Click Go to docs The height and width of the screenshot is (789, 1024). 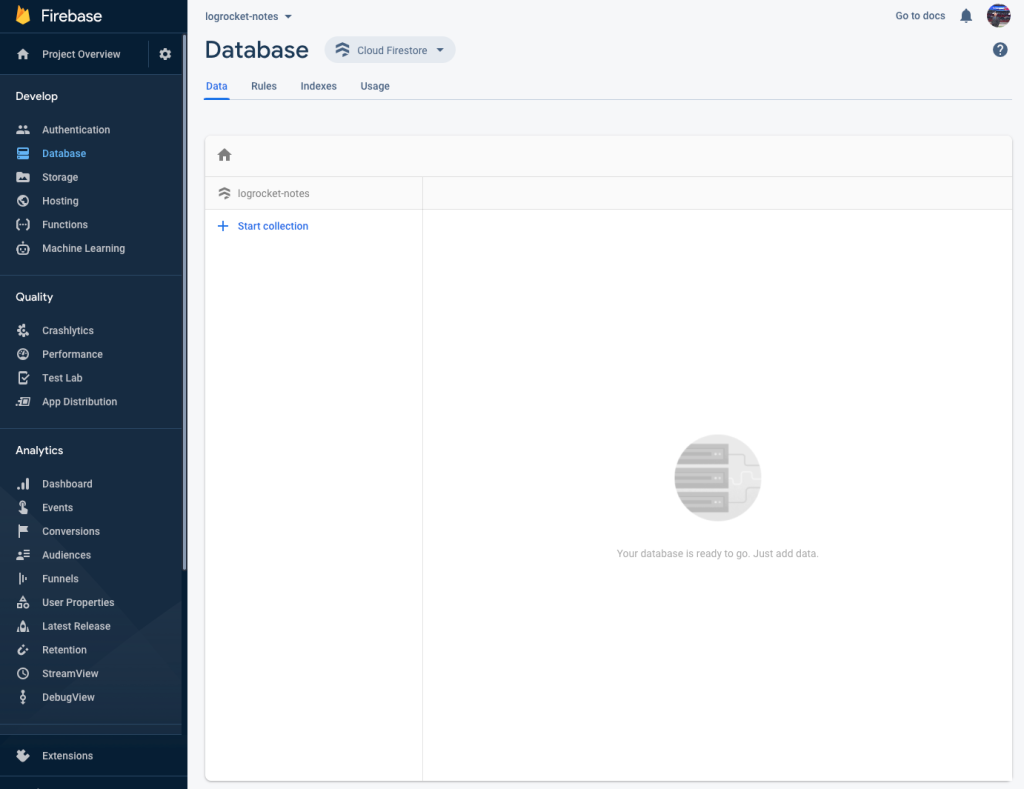[919, 15]
